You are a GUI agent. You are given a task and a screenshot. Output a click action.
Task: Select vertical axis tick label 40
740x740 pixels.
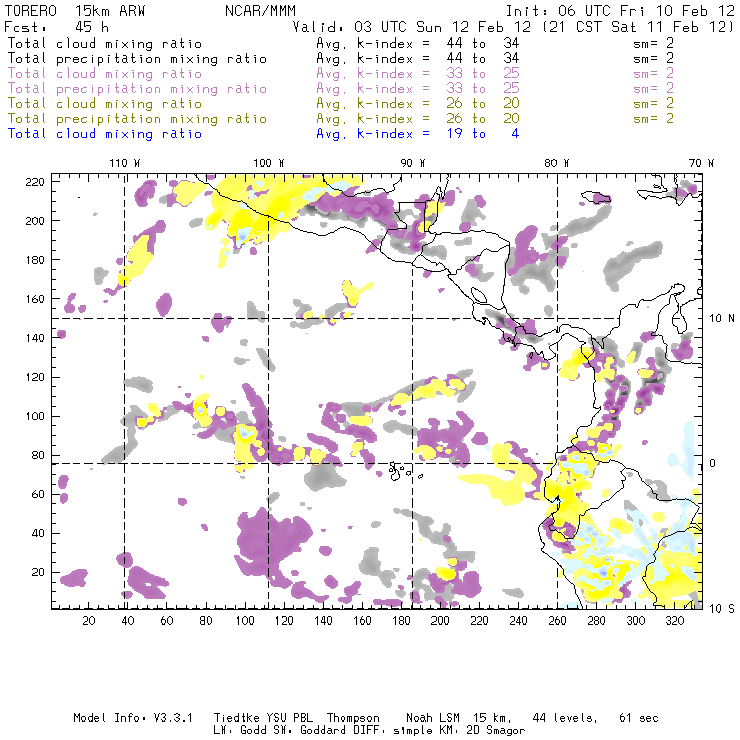(38, 533)
